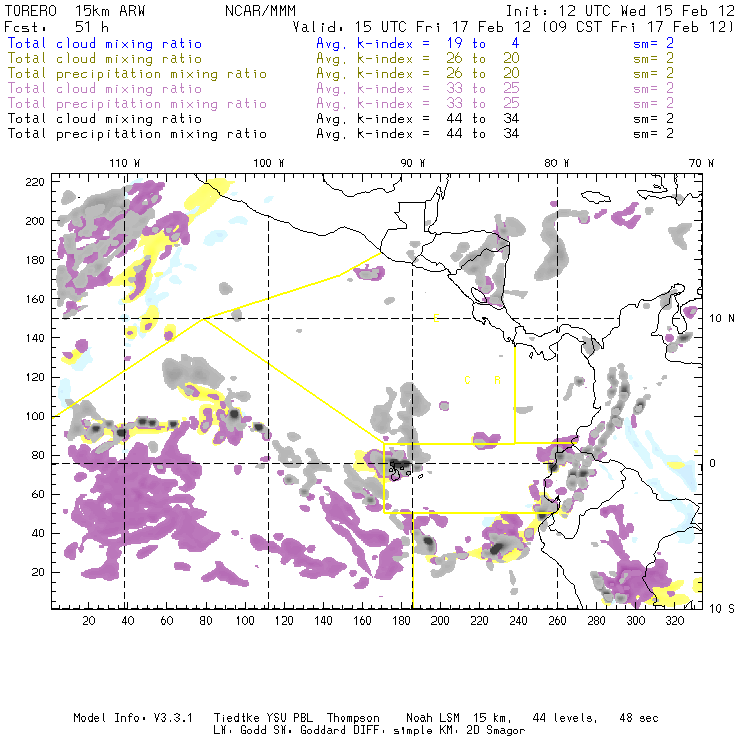Click the "100 W" longitude label
Viewport: 740px width, 740px height.
pos(269,163)
